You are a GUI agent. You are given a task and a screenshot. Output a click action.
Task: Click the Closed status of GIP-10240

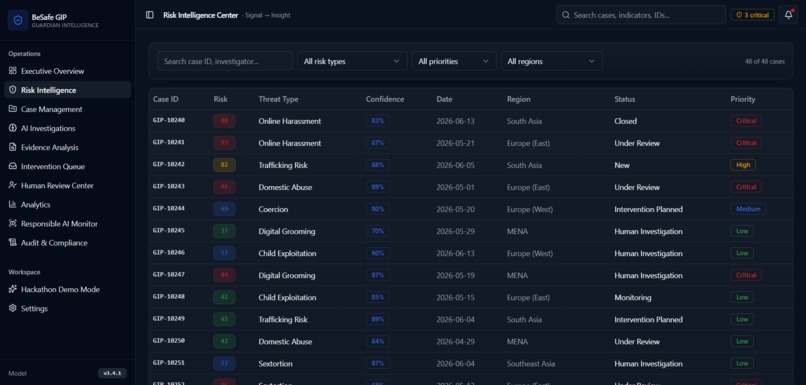(626, 121)
